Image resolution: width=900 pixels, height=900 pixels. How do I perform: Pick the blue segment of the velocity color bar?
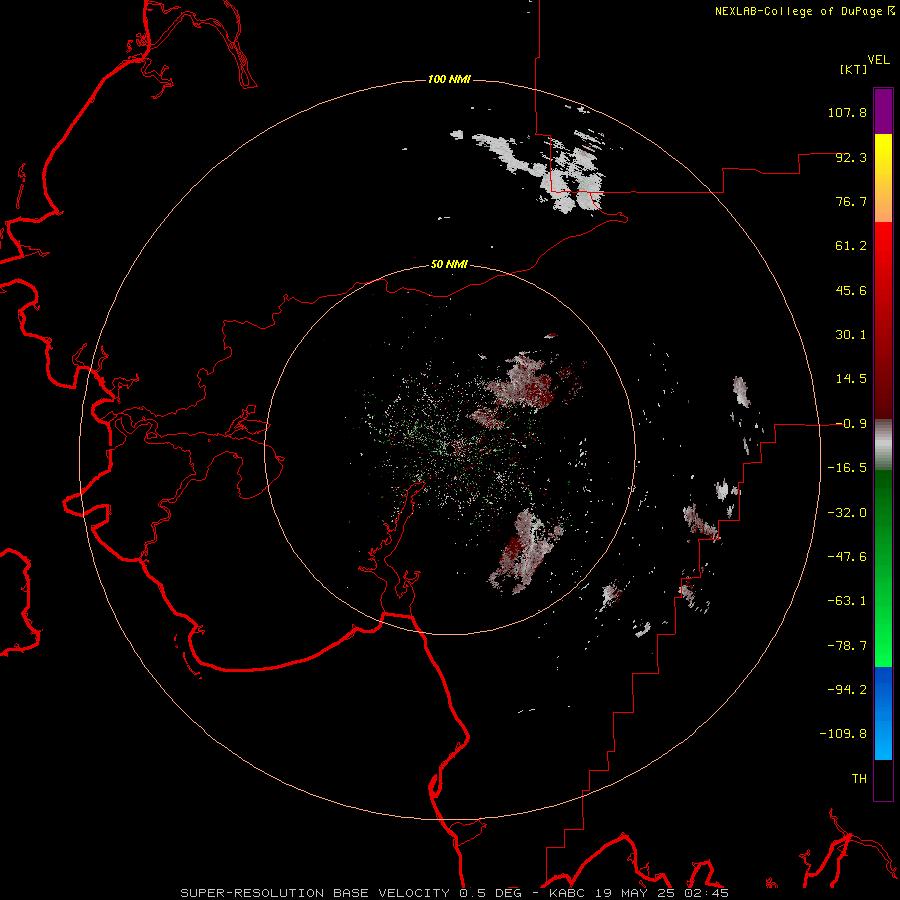tap(883, 713)
